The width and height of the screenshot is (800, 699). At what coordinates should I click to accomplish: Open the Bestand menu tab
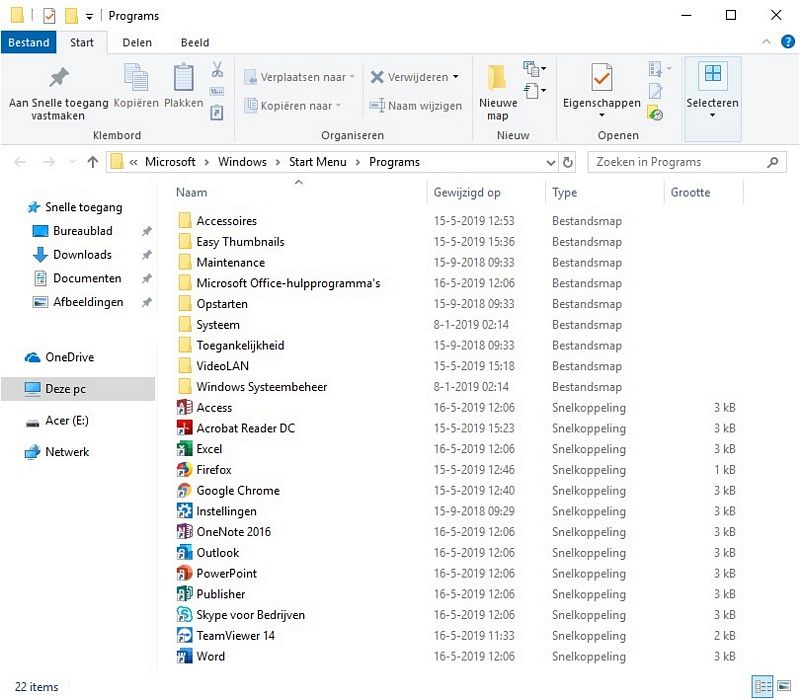pyautogui.click(x=29, y=42)
